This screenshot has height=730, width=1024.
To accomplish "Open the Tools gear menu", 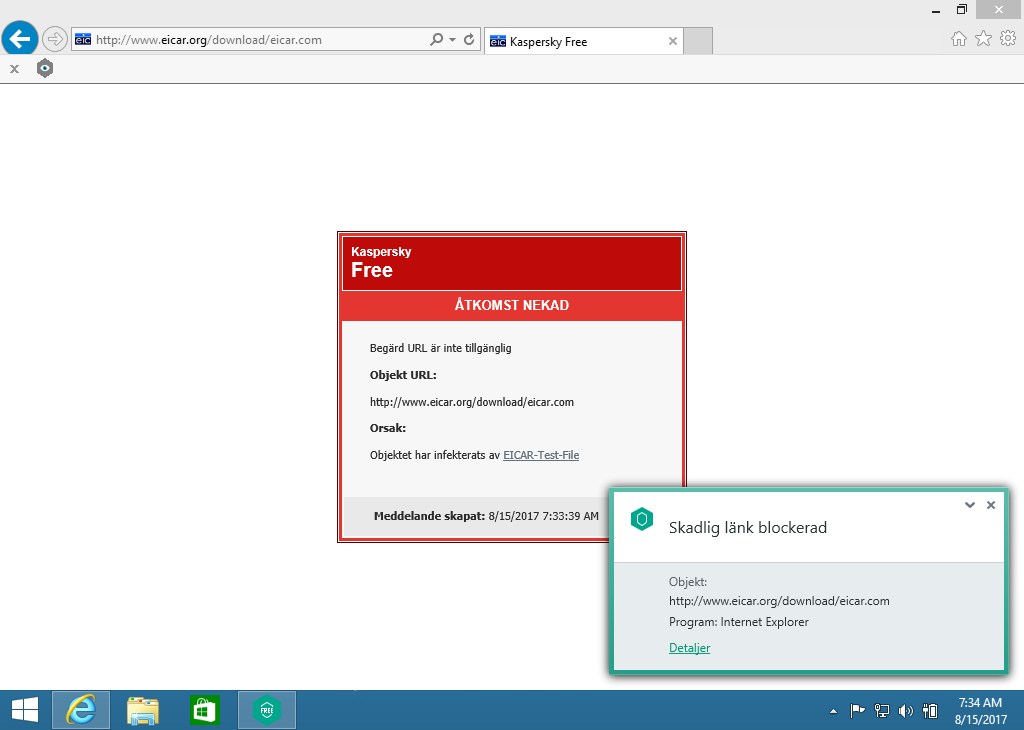I will [1008, 39].
